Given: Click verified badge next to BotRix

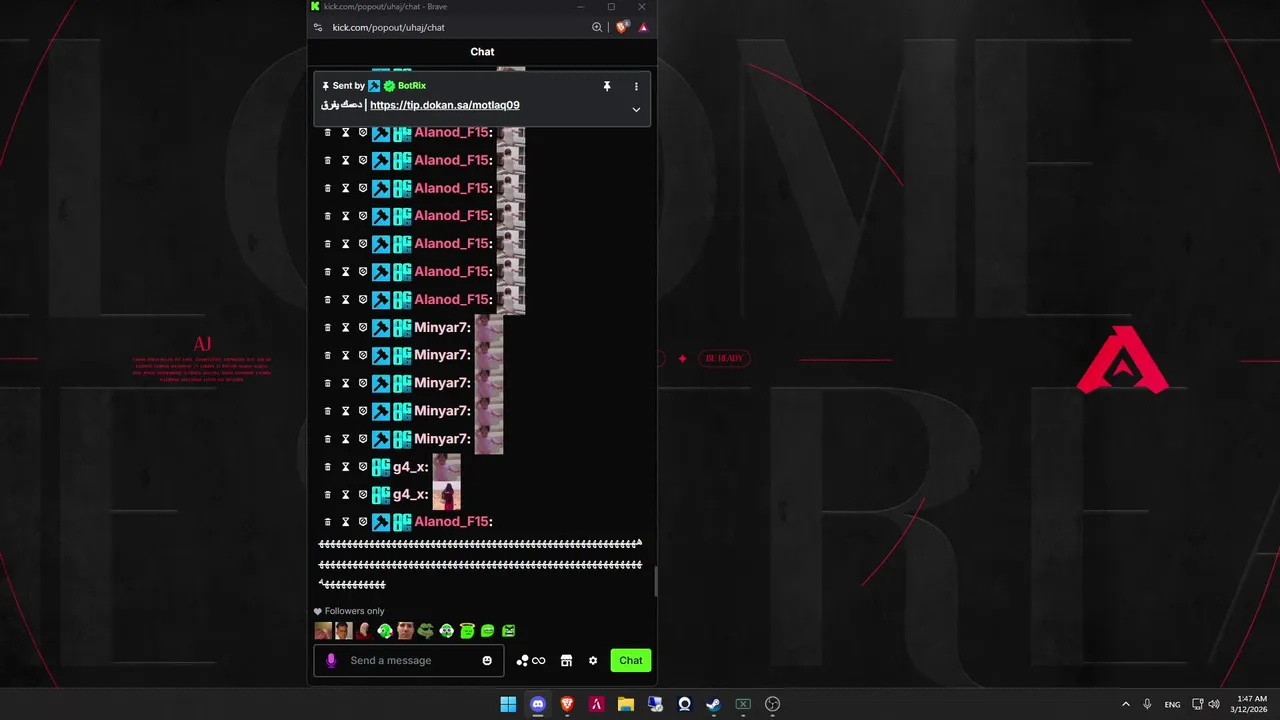Looking at the screenshot, I should 389,86.
